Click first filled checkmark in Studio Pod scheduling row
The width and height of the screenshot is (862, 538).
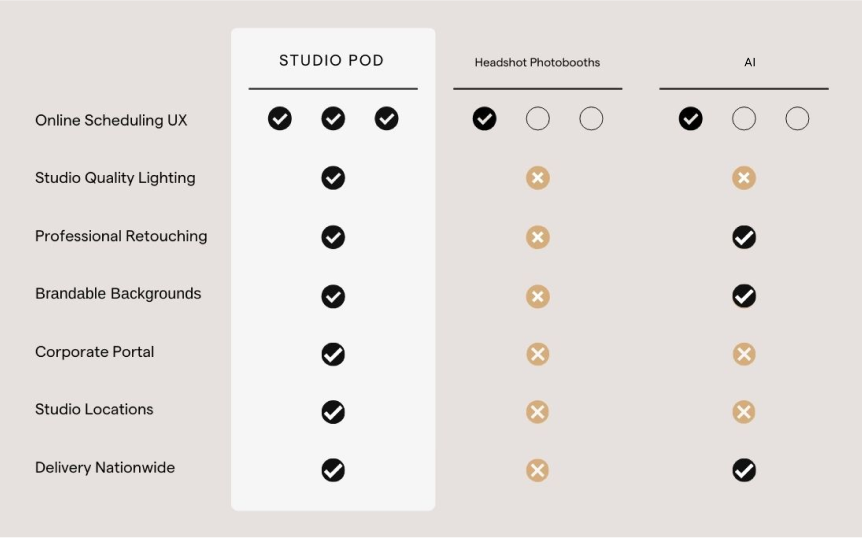280,119
